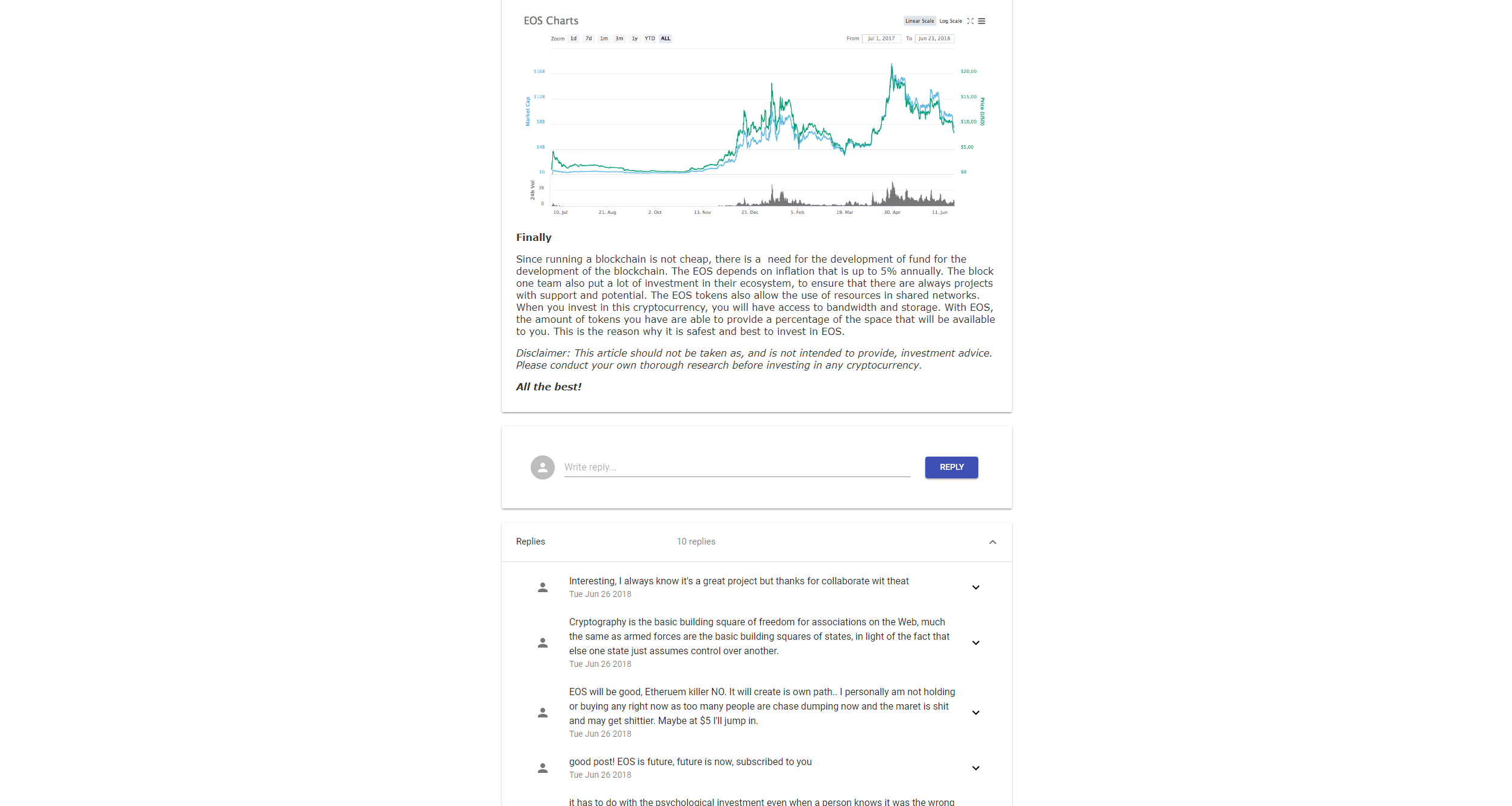Click the Write reply text field

click(x=737, y=467)
